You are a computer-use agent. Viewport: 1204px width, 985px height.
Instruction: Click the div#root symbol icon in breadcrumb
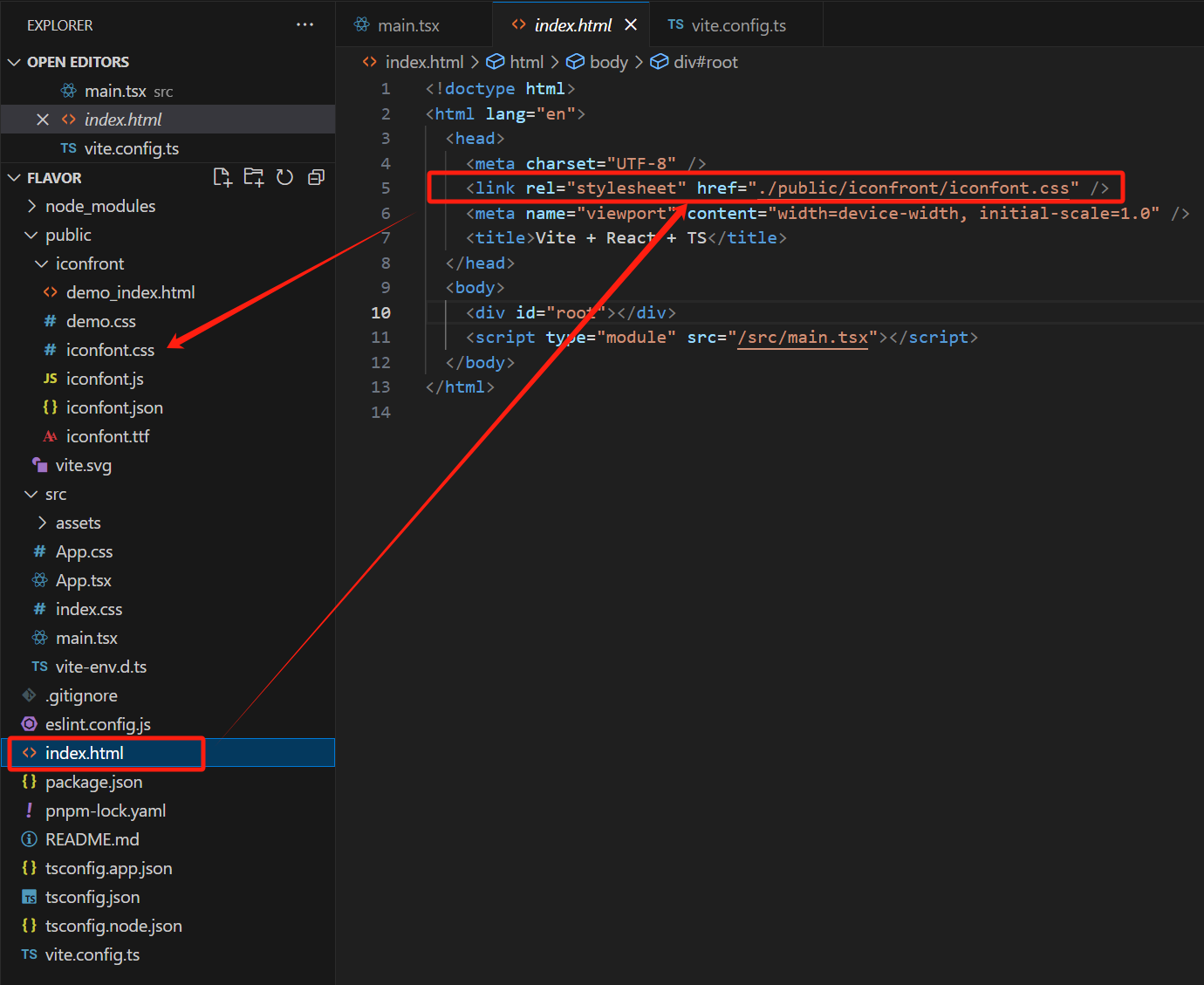(x=659, y=62)
